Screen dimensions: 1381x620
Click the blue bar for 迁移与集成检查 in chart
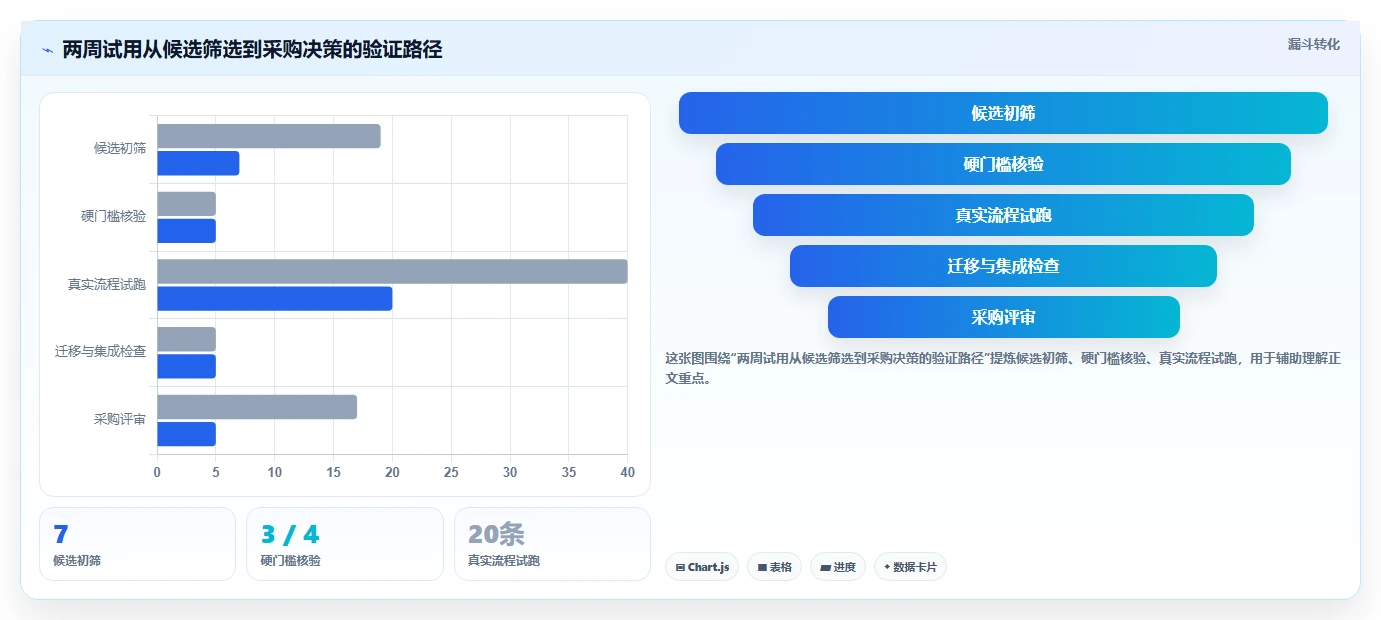coord(186,366)
